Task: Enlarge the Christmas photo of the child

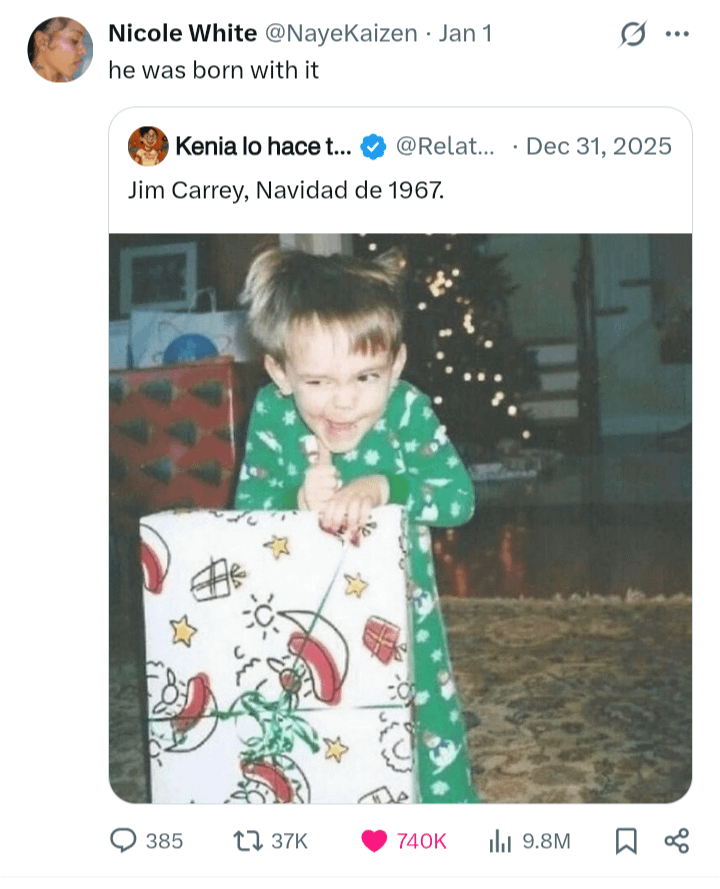Action: pyautogui.click(x=400, y=518)
